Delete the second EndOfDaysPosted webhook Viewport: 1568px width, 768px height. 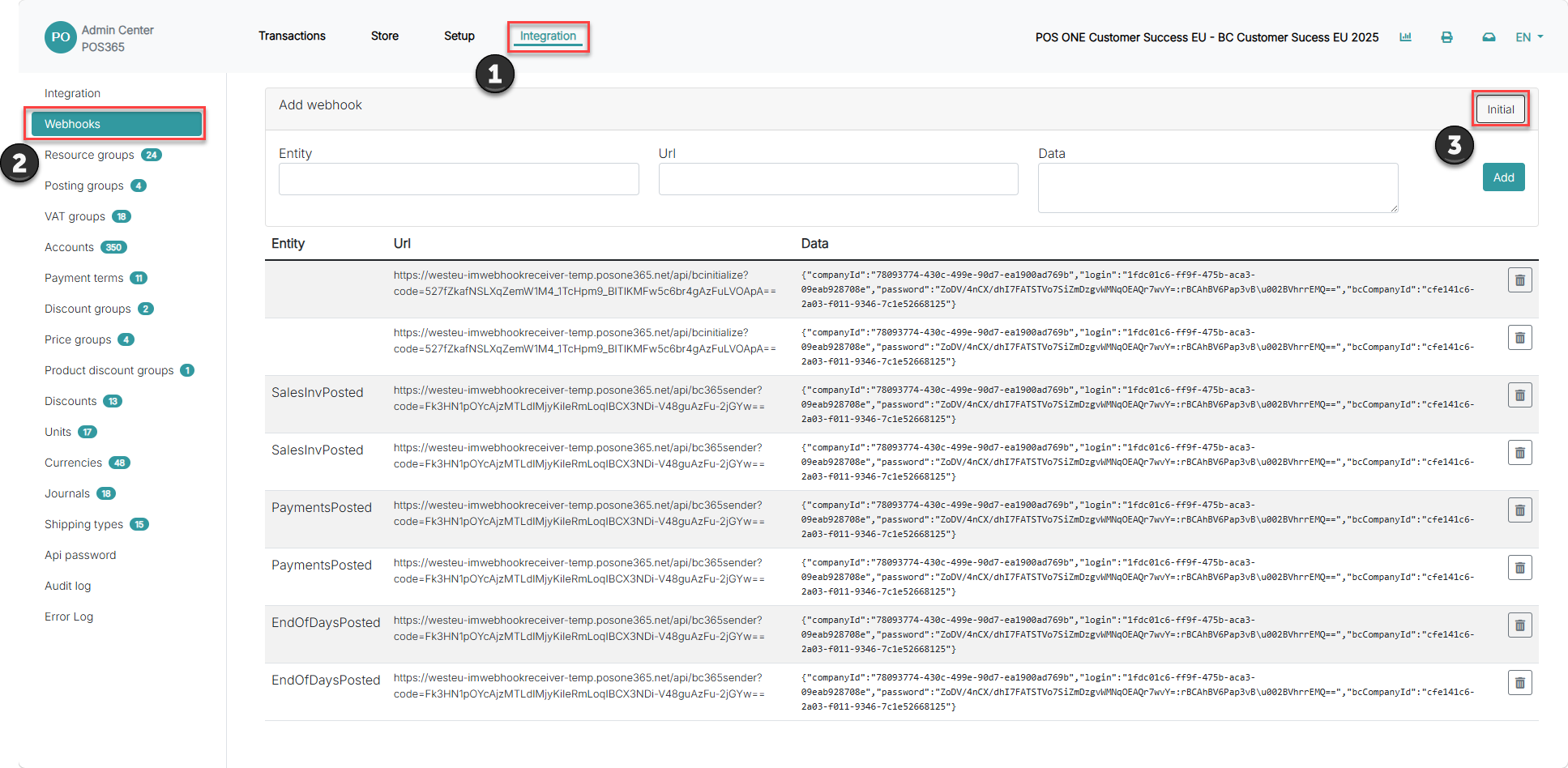click(x=1519, y=683)
